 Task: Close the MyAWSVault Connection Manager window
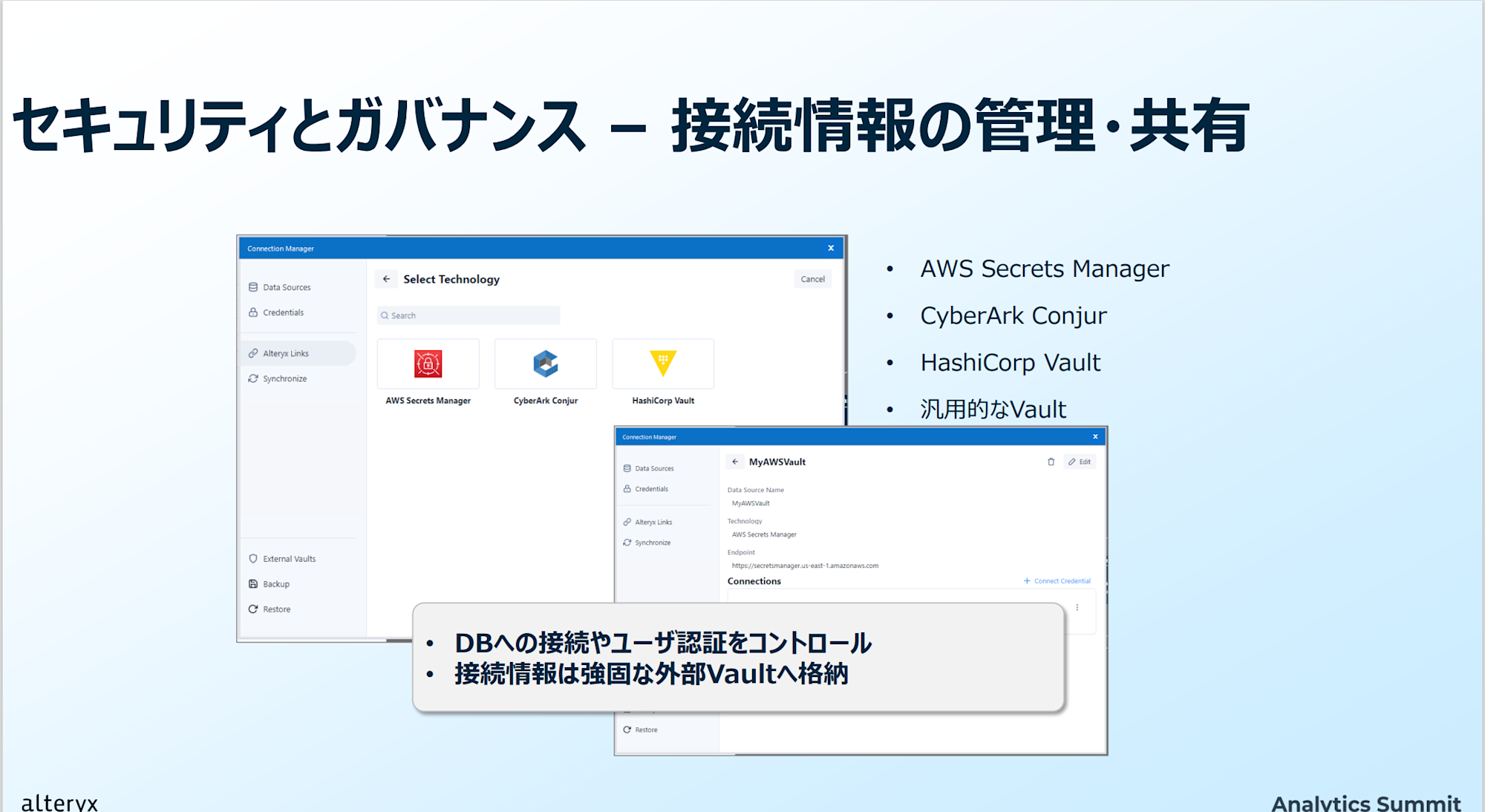pyautogui.click(x=1095, y=436)
